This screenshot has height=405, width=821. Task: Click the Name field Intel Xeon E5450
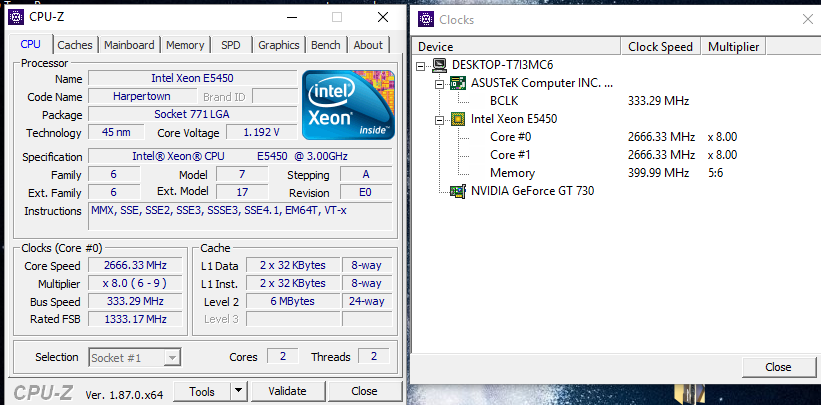click(x=193, y=79)
